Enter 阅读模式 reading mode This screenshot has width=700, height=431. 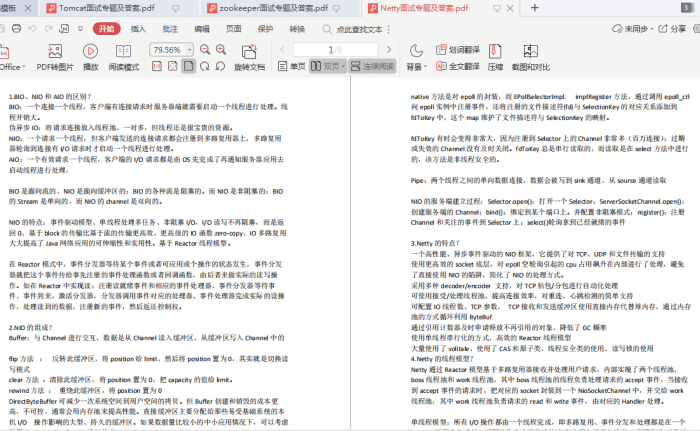coord(124,59)
